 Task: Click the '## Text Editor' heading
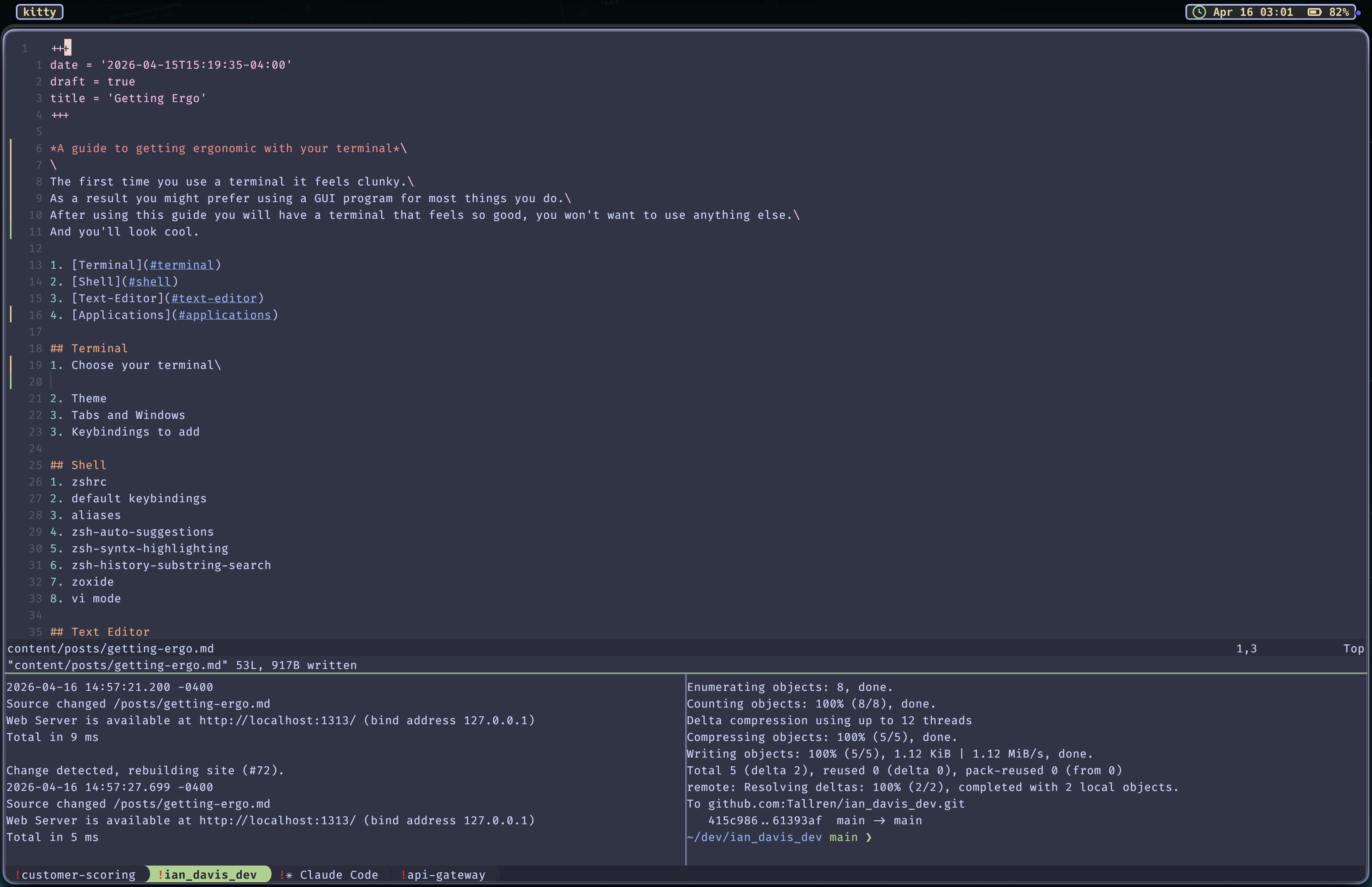pyautogui.click(x=100, y=632)
